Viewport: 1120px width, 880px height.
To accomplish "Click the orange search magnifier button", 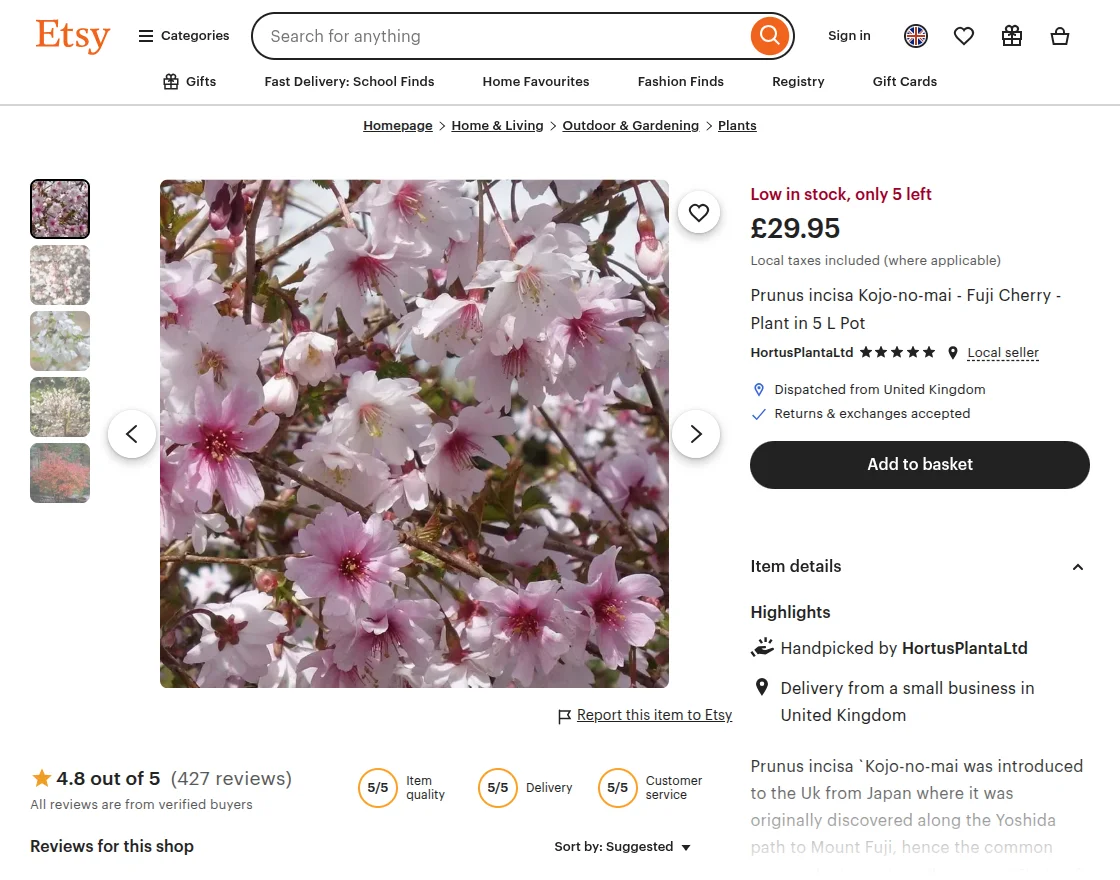I will (x=769, y=36).
